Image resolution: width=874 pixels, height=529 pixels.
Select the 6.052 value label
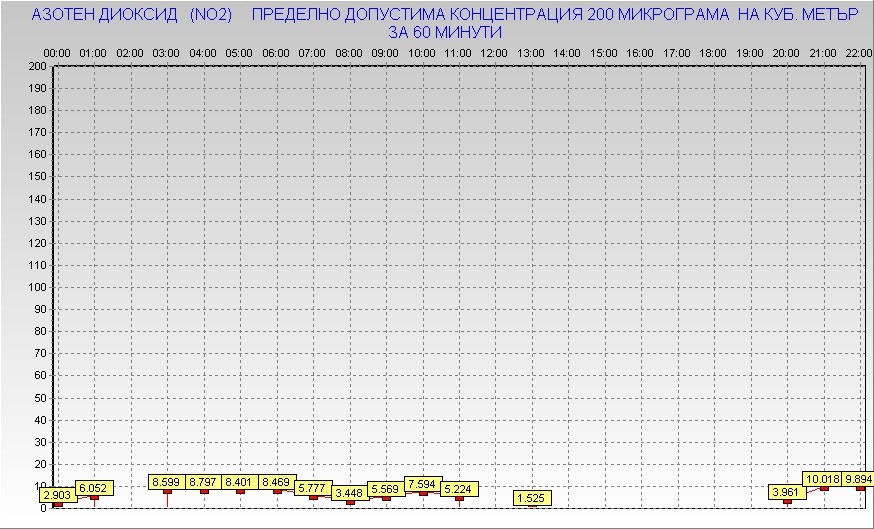tap(94, 487)
